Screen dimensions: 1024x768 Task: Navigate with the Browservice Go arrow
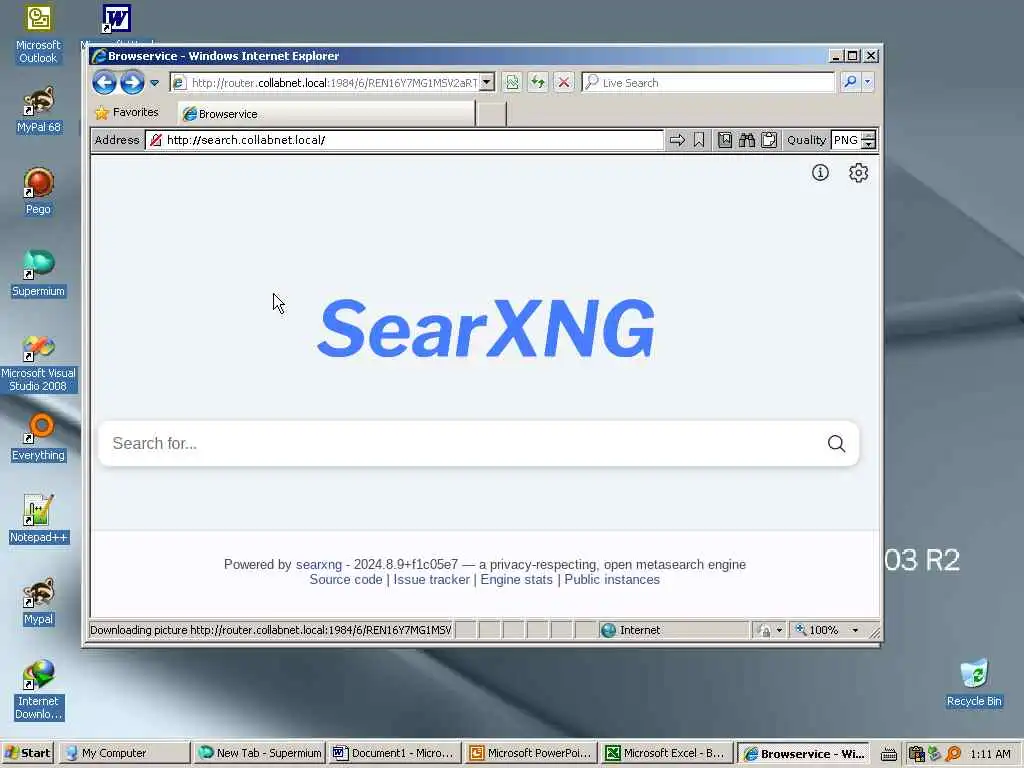pos(677,140)
